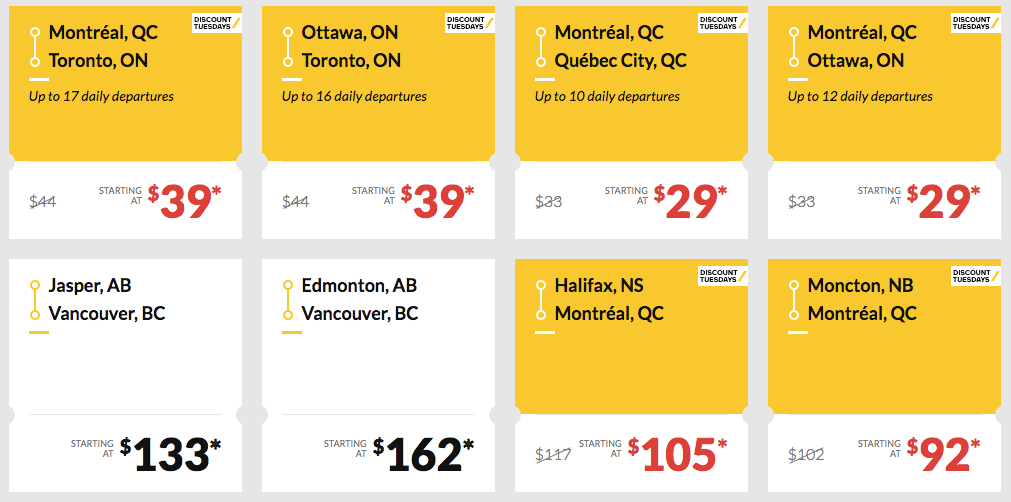The height and width of the screenshot is (502, 1011).
Task: Click Discount Tuesdays badge on Halifax–Montréal card
Action: click(723, 275)
